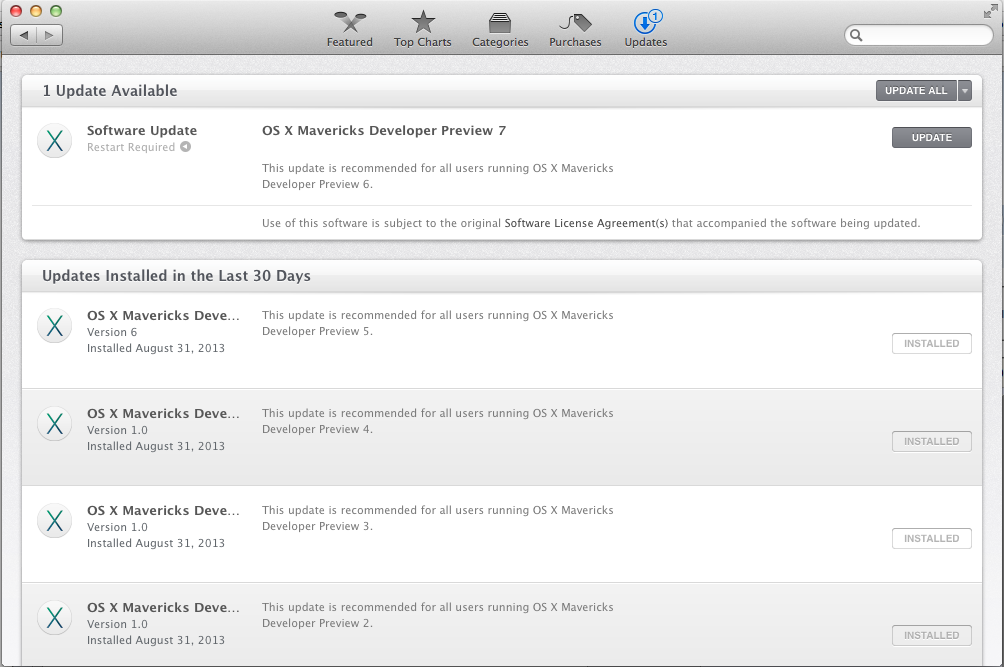1004x667 pixels.
Task: Open the Updates tab
Action: 645,29
